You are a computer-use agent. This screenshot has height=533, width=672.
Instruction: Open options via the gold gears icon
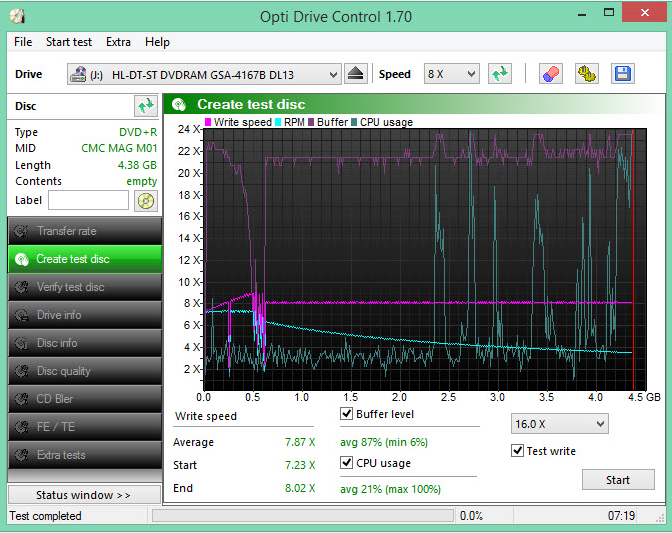pyautogui.click(x=586, y=74)
